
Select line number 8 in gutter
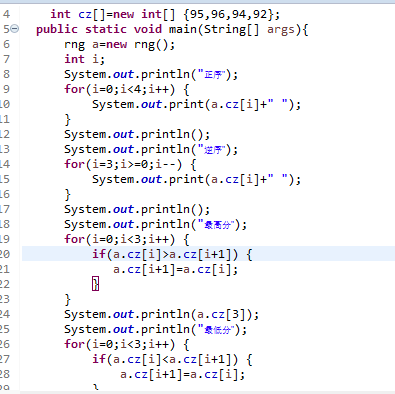pyautogui.click(x=6, y=74)
